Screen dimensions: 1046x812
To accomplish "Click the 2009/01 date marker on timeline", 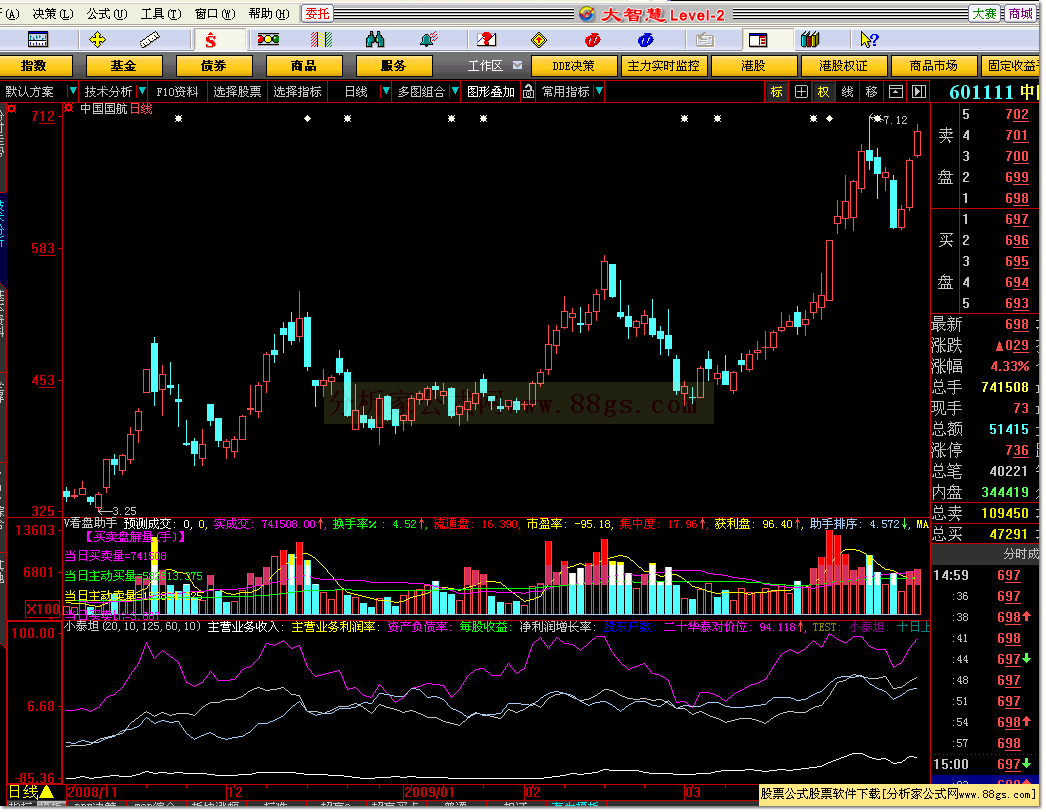I will pos(429,792).
